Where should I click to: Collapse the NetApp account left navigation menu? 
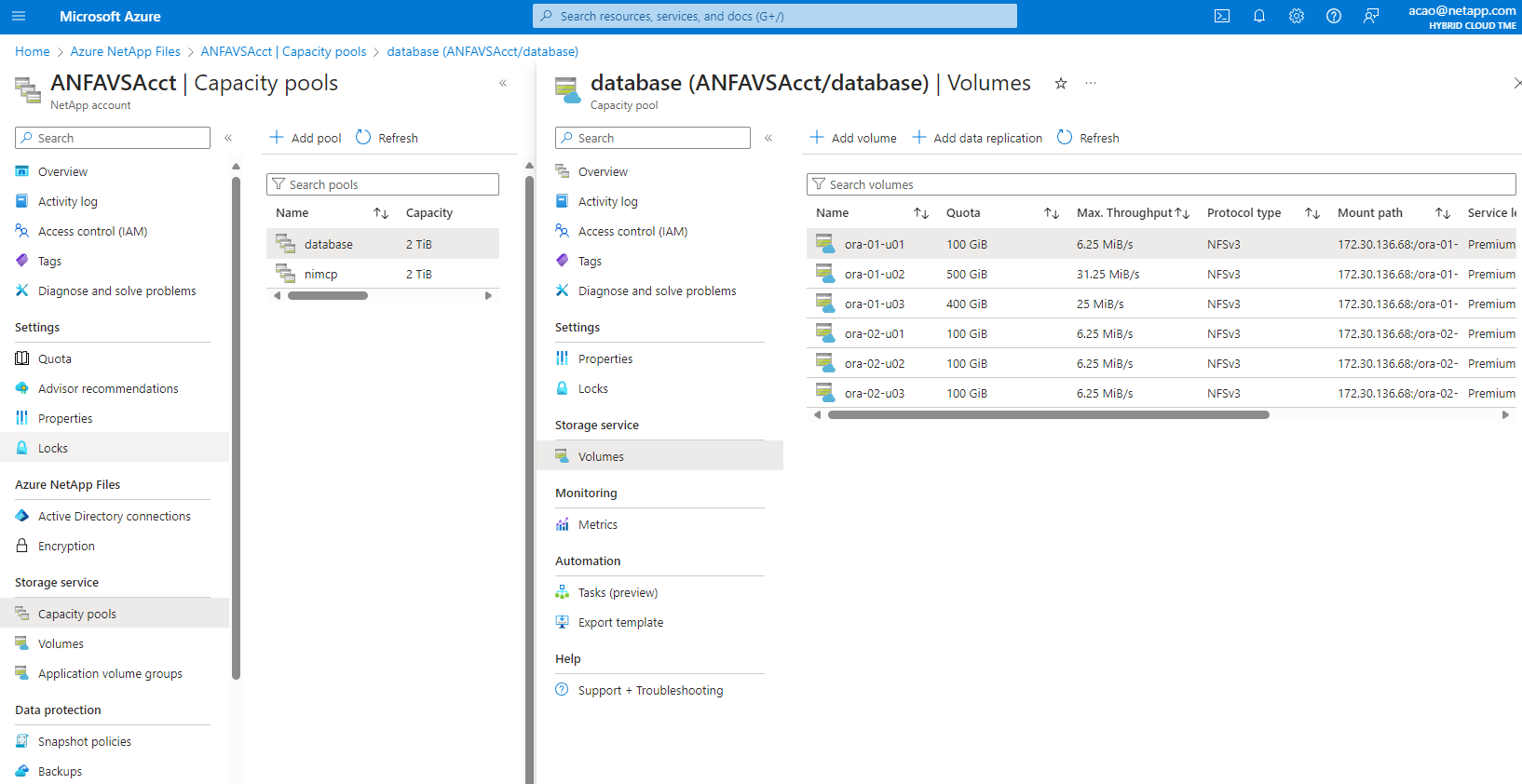(228, 138)
